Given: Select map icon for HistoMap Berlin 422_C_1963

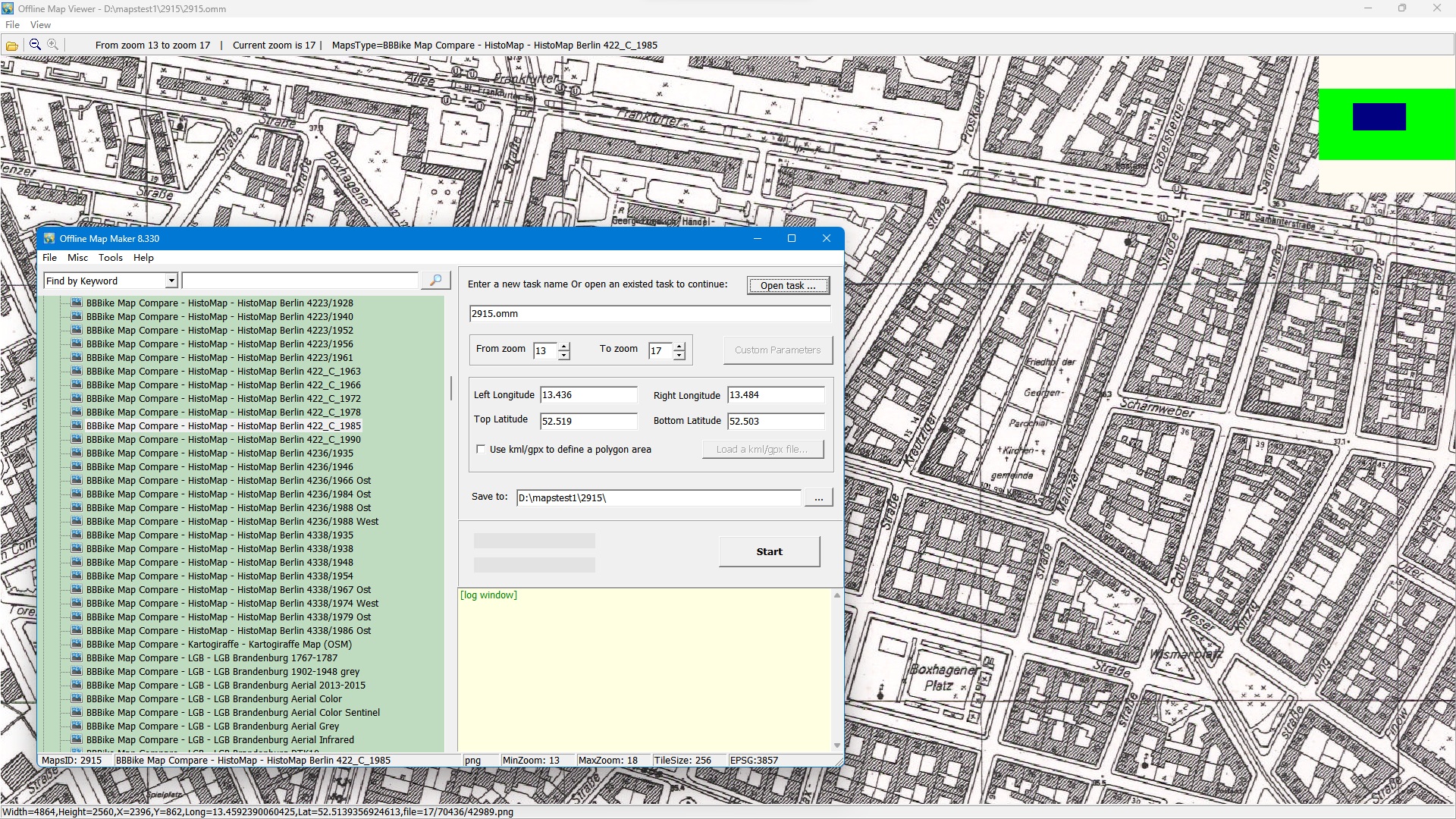Looking at the screenshot, I should tap(77, 371).
